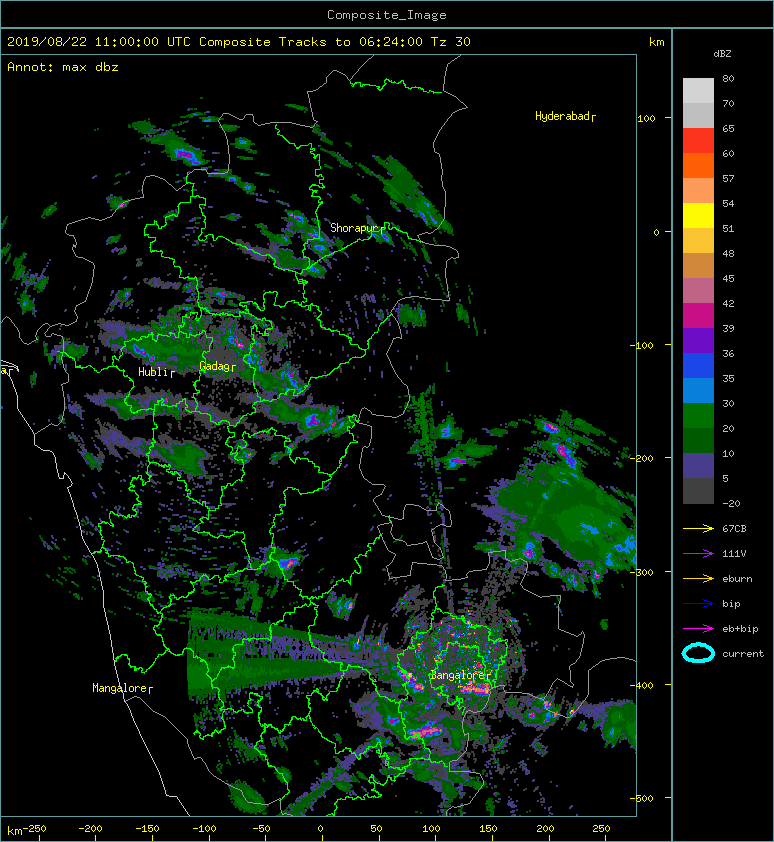Screen dimensions: 774x842
Task: Click the gold 51 dBZ swatch
Action: point(698,241)
